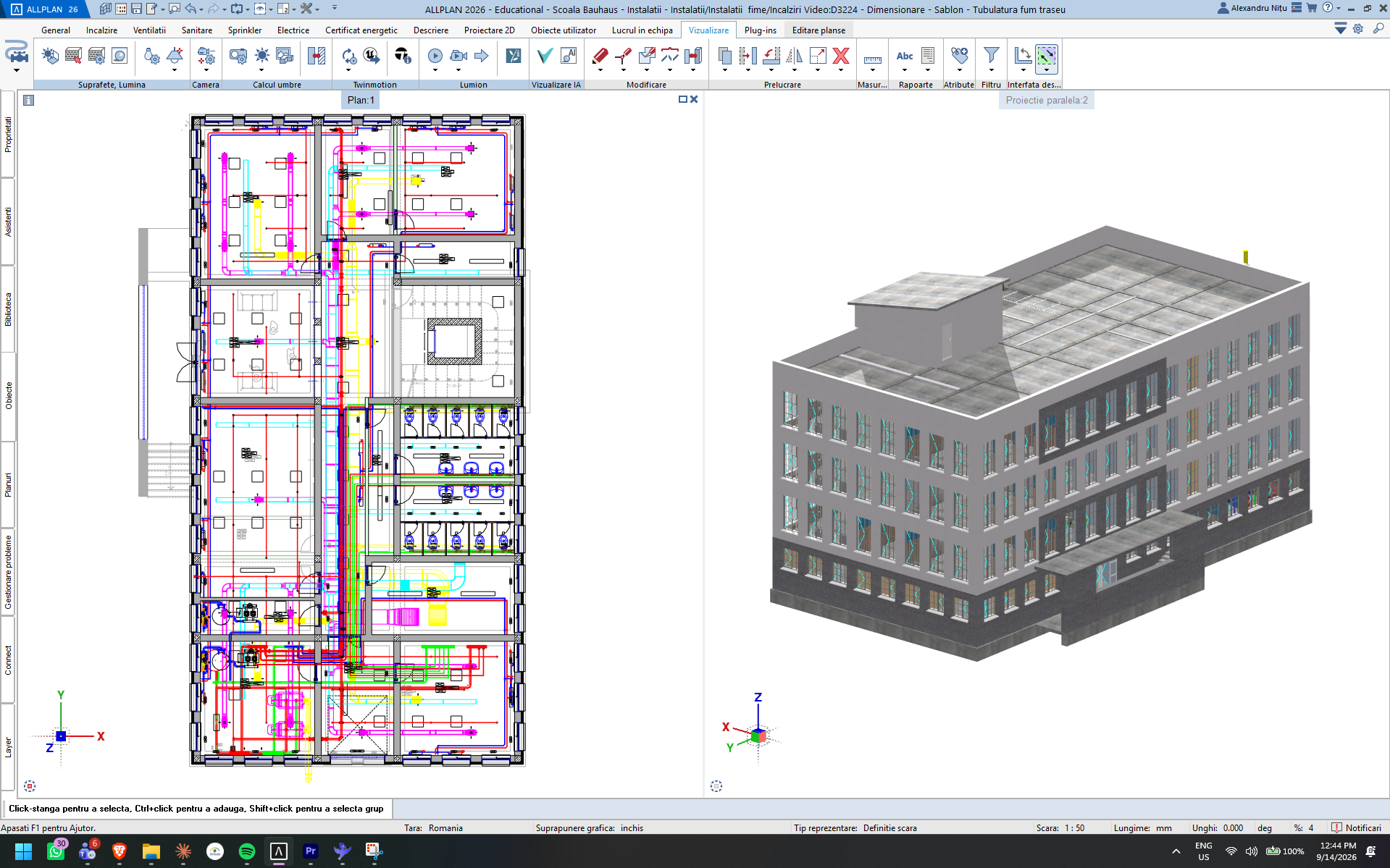Click the funnel Filtru icon
The image size is (1390, 868).
click(991, 56)
